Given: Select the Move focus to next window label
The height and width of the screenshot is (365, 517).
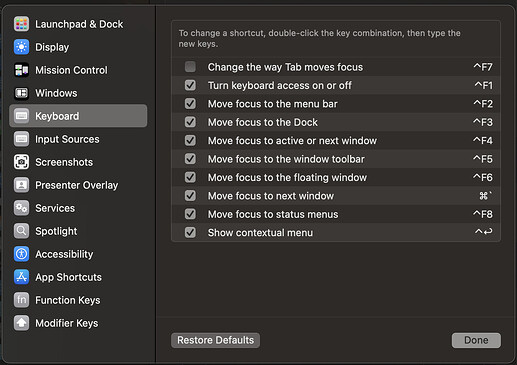Looking at the screenshot, I should point(271,196).
